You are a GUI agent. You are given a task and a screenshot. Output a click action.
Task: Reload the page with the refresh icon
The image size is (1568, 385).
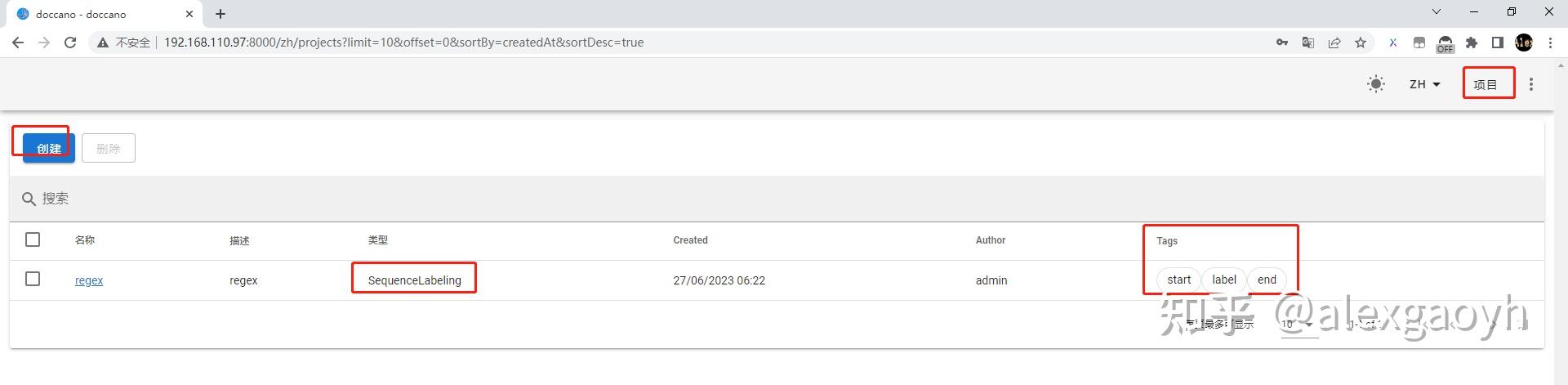[70, 43]
